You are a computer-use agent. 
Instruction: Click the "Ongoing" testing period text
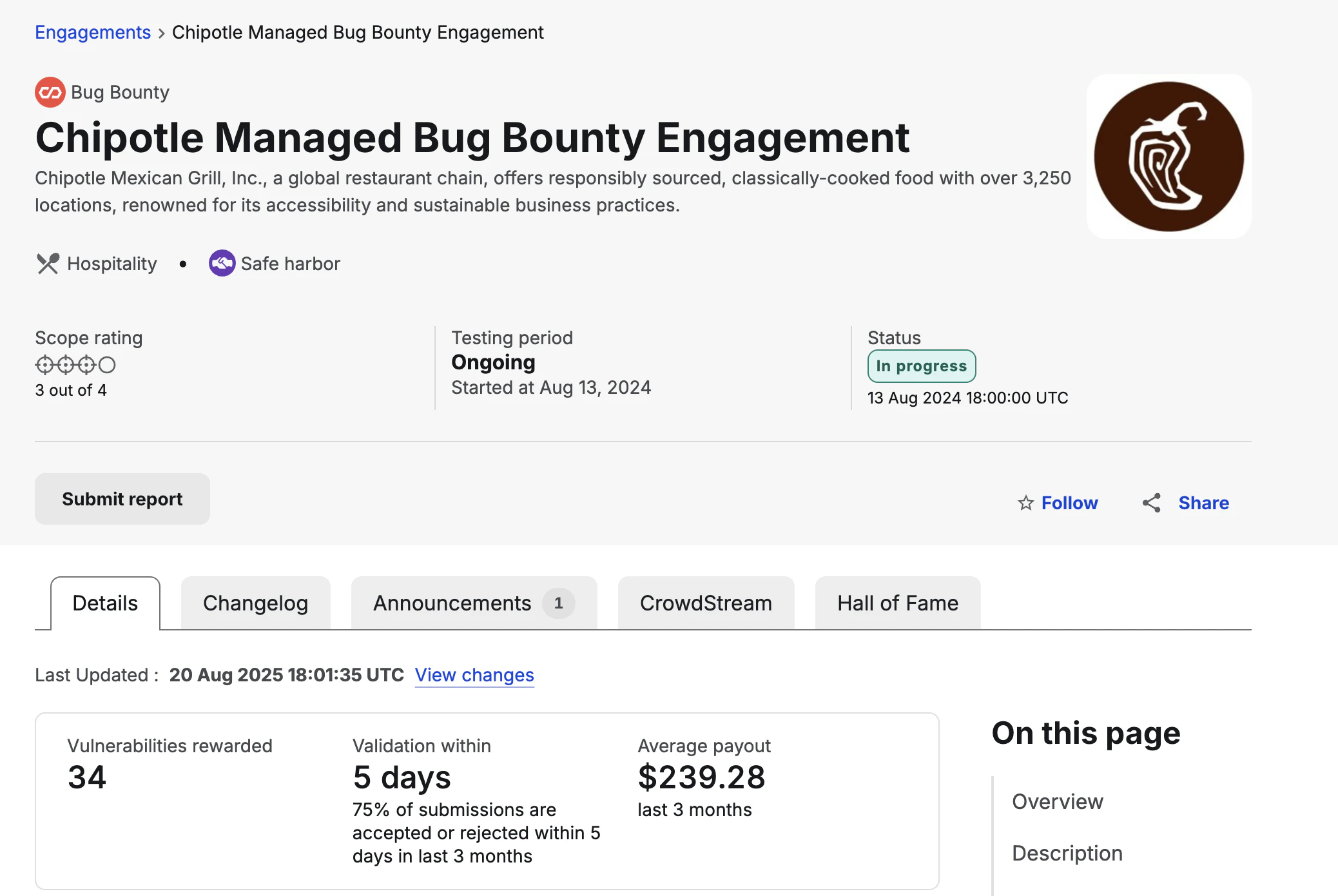[493, 362]
